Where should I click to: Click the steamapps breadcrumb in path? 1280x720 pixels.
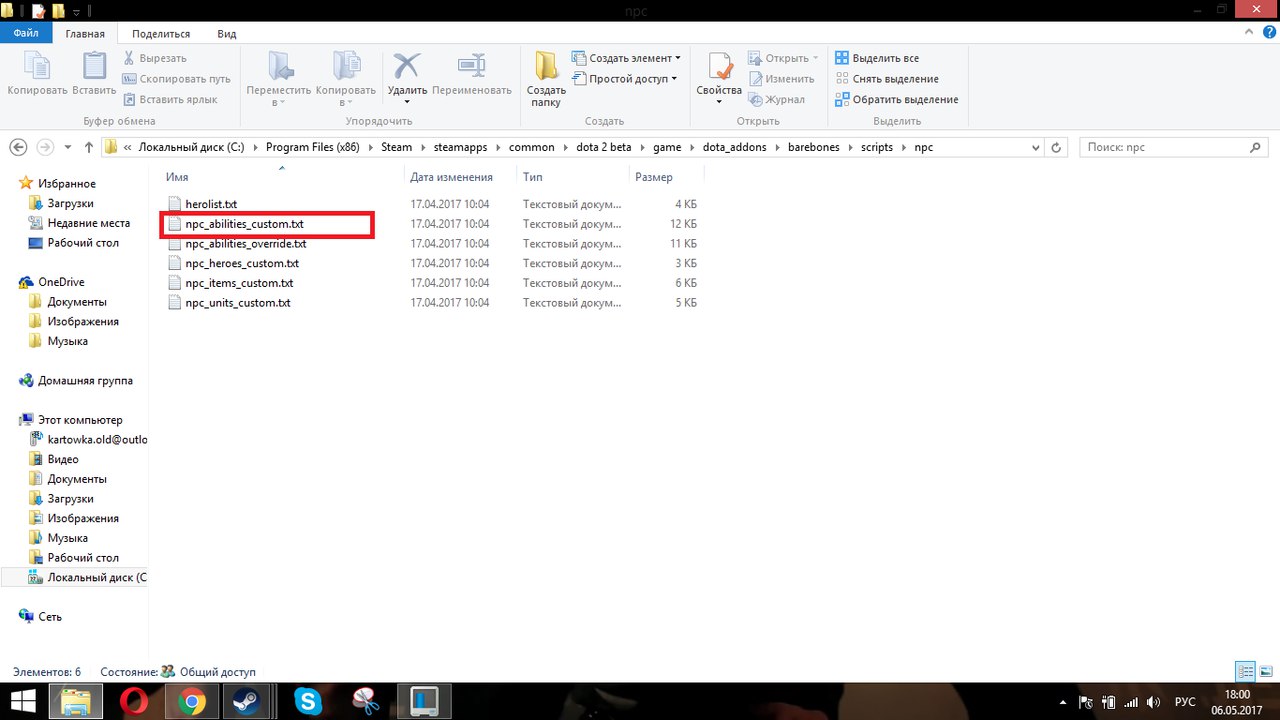460,147
